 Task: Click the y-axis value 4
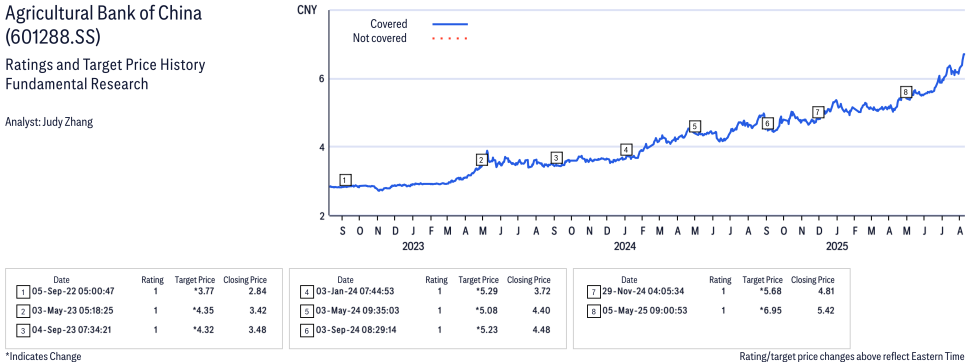pos(323,147)
